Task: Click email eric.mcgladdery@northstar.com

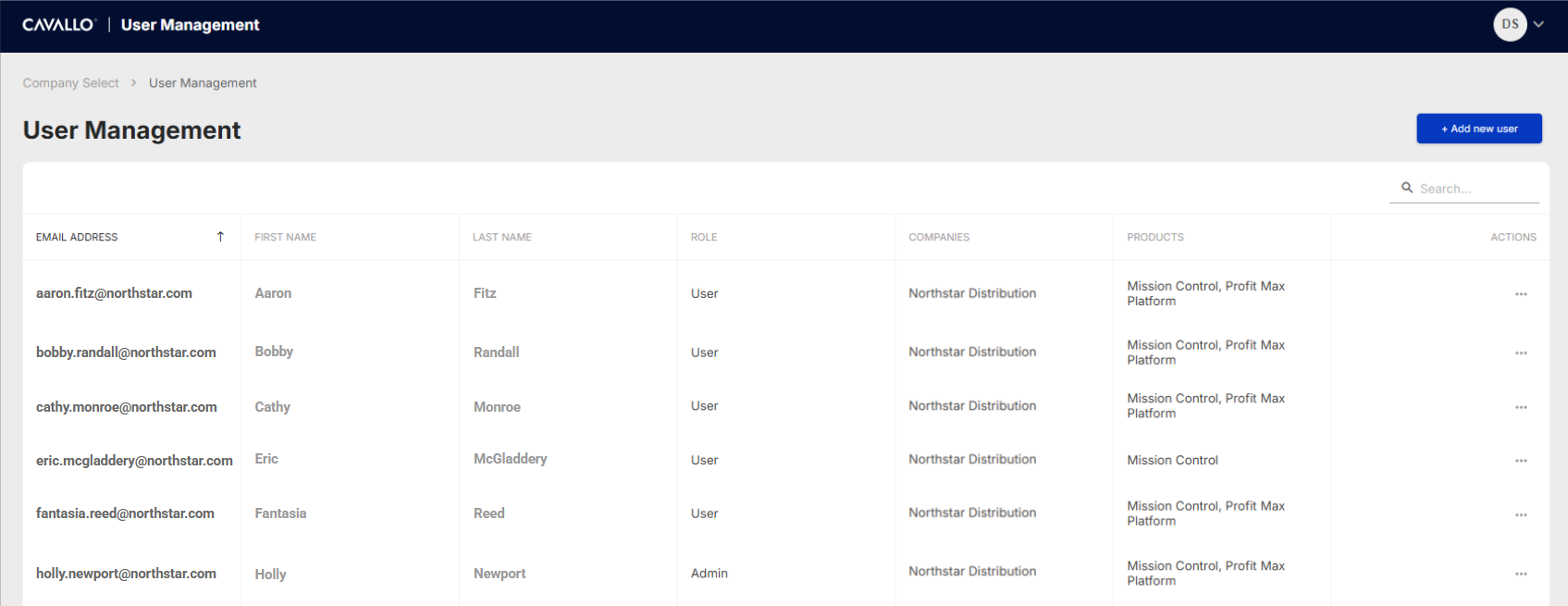Action: tap(134, 461)
